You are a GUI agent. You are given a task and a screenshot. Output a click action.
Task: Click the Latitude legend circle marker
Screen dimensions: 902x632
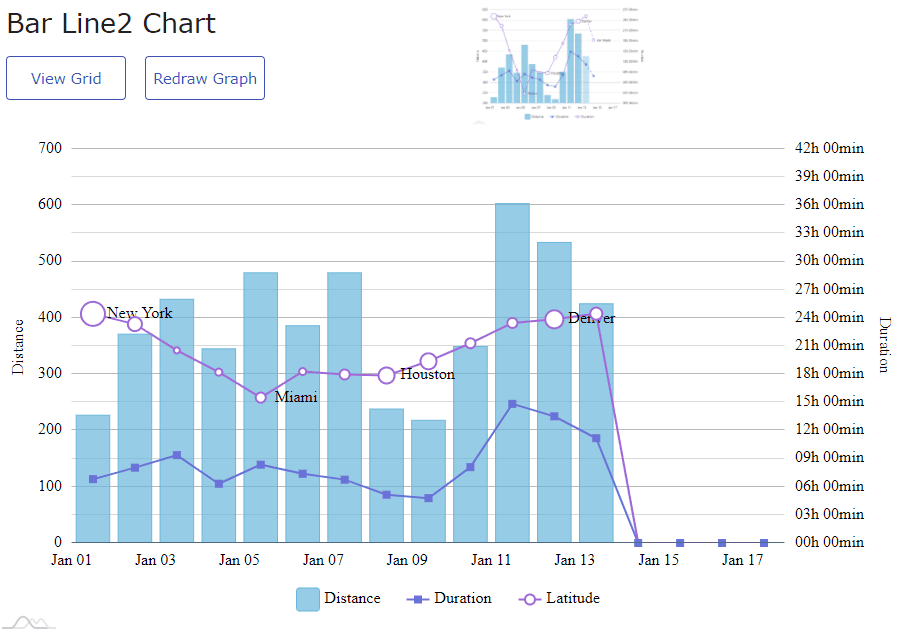pos(529,600)
